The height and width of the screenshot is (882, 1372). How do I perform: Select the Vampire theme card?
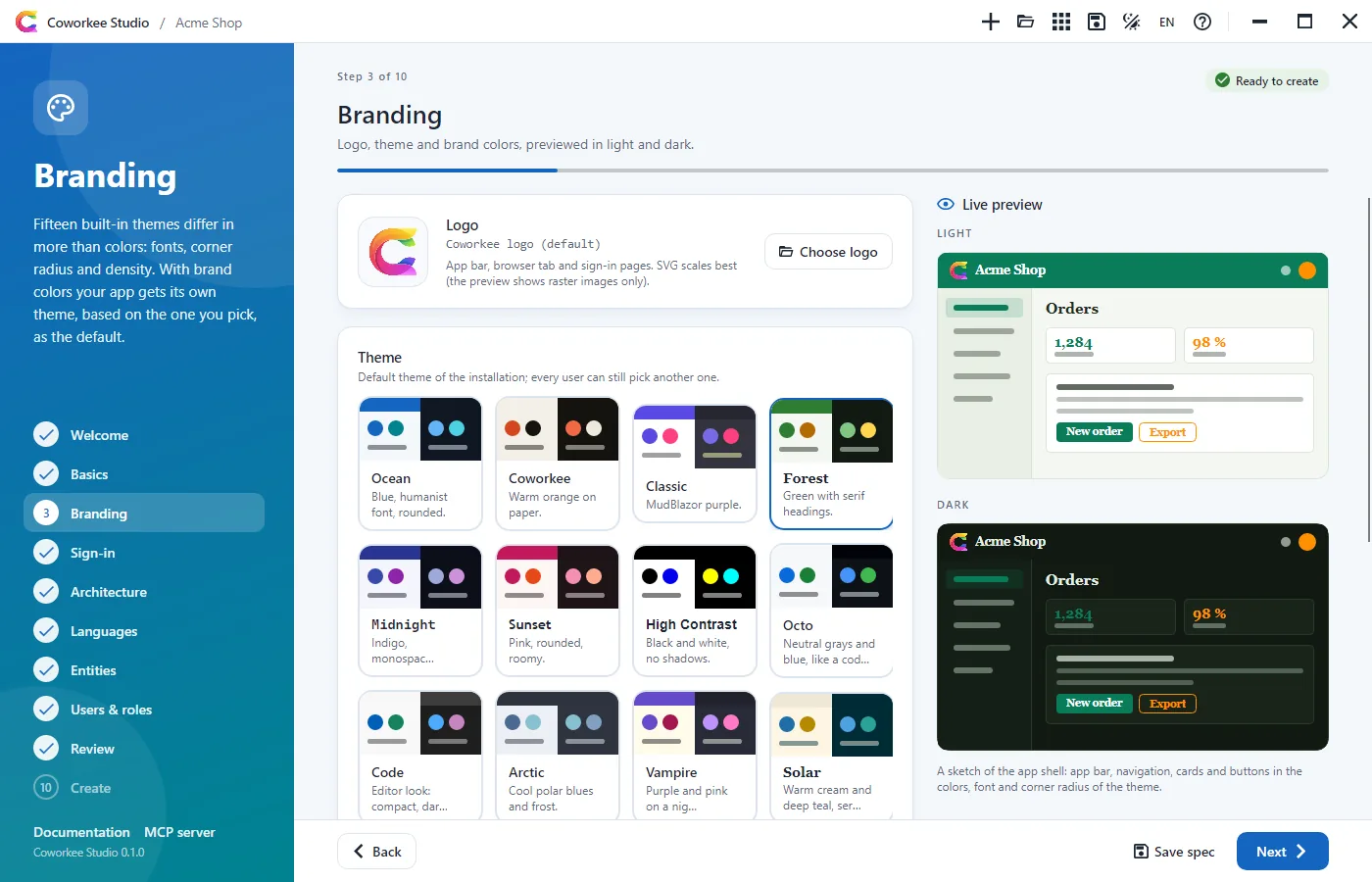[695, 757]
